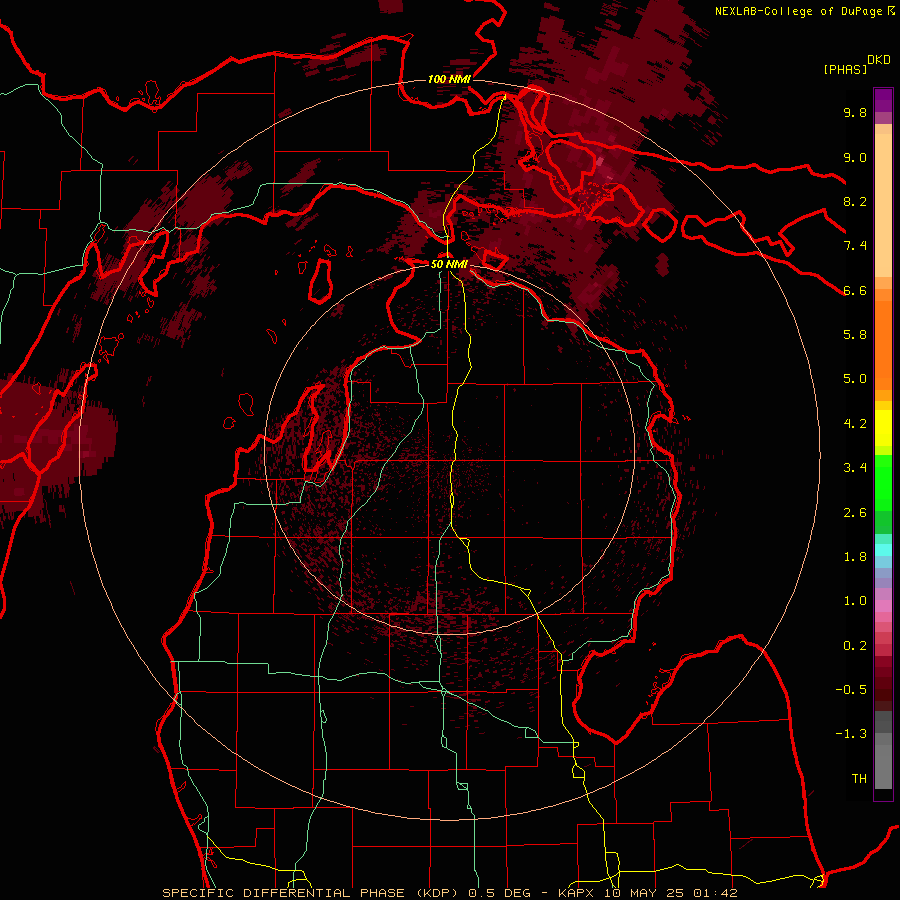Click the purple swatch atop the color bar
This screenshot has height=900, width=900.
coord(883,100)
